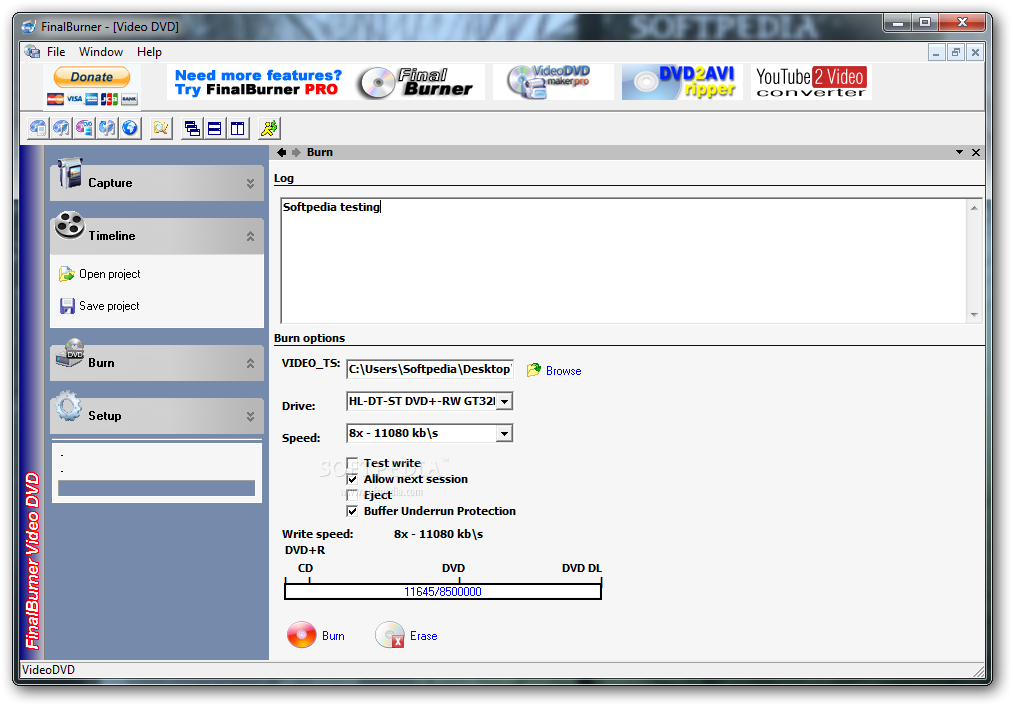The height and width of the screenshot is (706, 1013).
Task: Enable the Test write checkbox
Action: 352,463
